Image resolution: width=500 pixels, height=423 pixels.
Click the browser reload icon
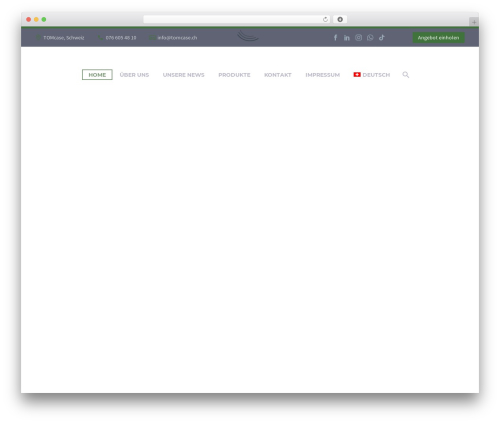(x=325, y=20)
